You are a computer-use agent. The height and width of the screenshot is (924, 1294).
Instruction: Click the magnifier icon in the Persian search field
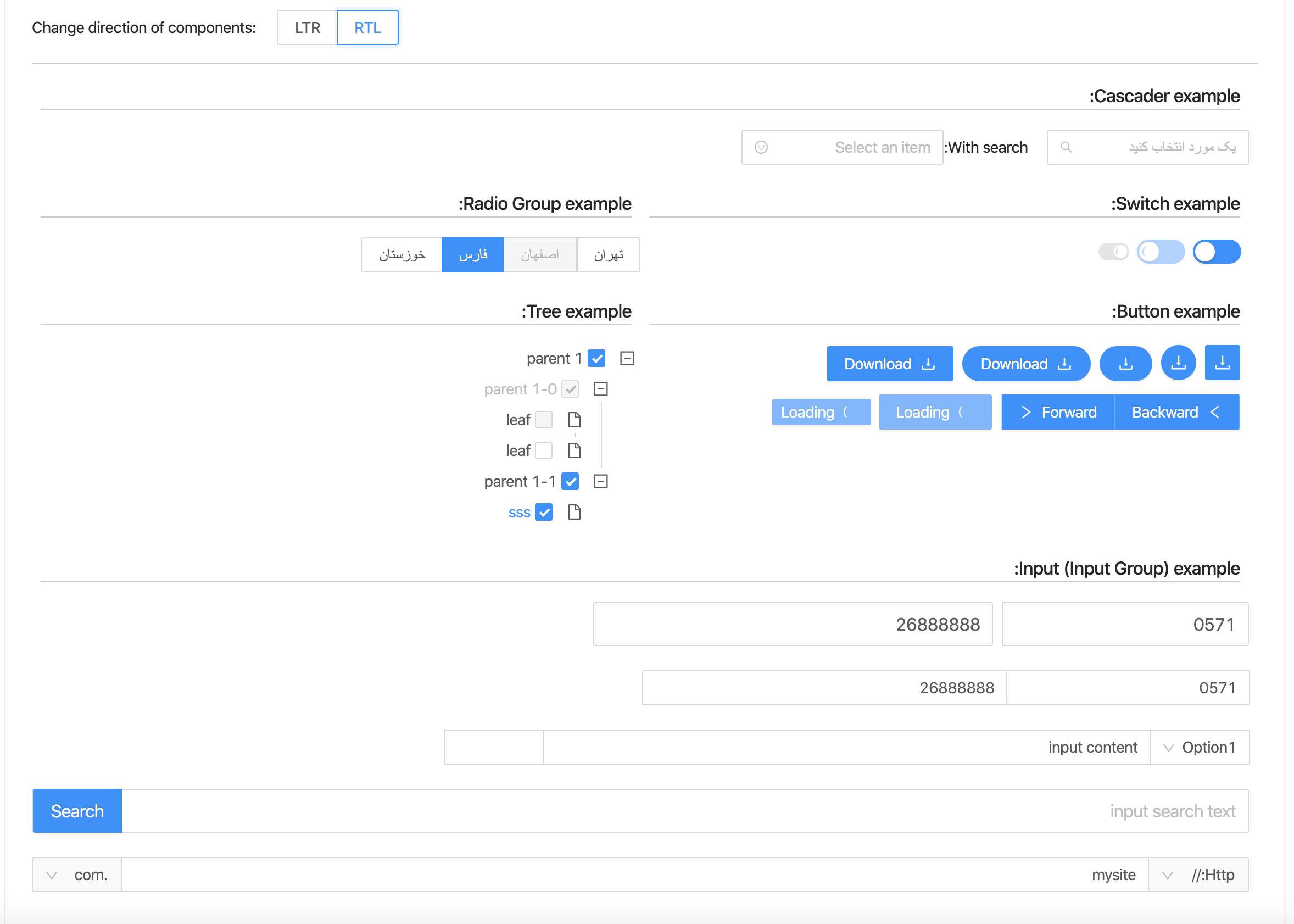[1067, 147]
